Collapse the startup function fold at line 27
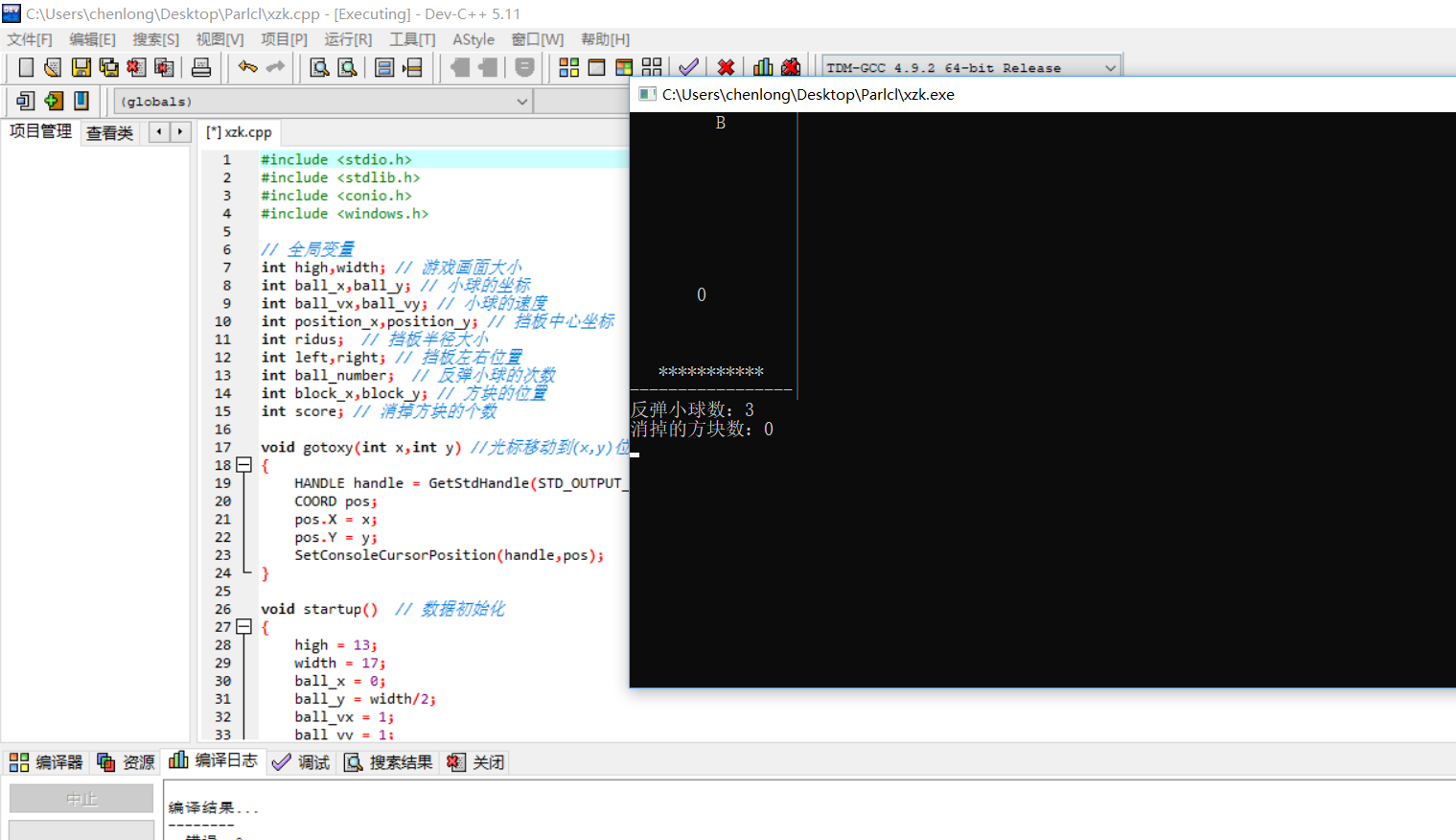This screenshot has height=840, width=1456. (243, 627)
